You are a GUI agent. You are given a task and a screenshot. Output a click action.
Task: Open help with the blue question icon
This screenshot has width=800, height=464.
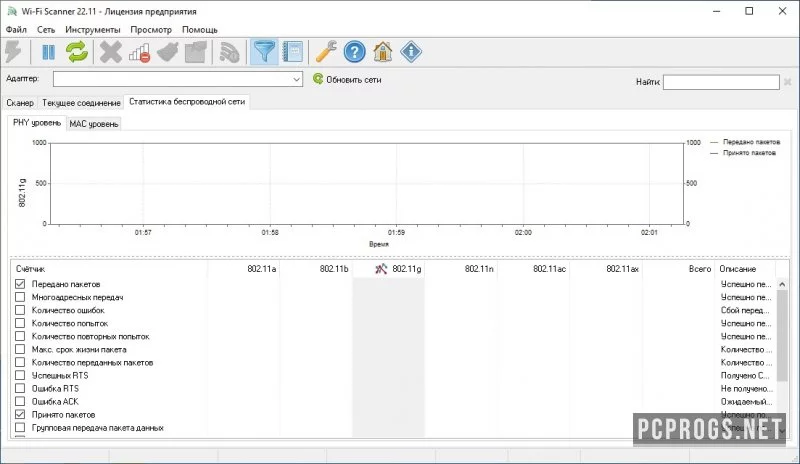355,52
